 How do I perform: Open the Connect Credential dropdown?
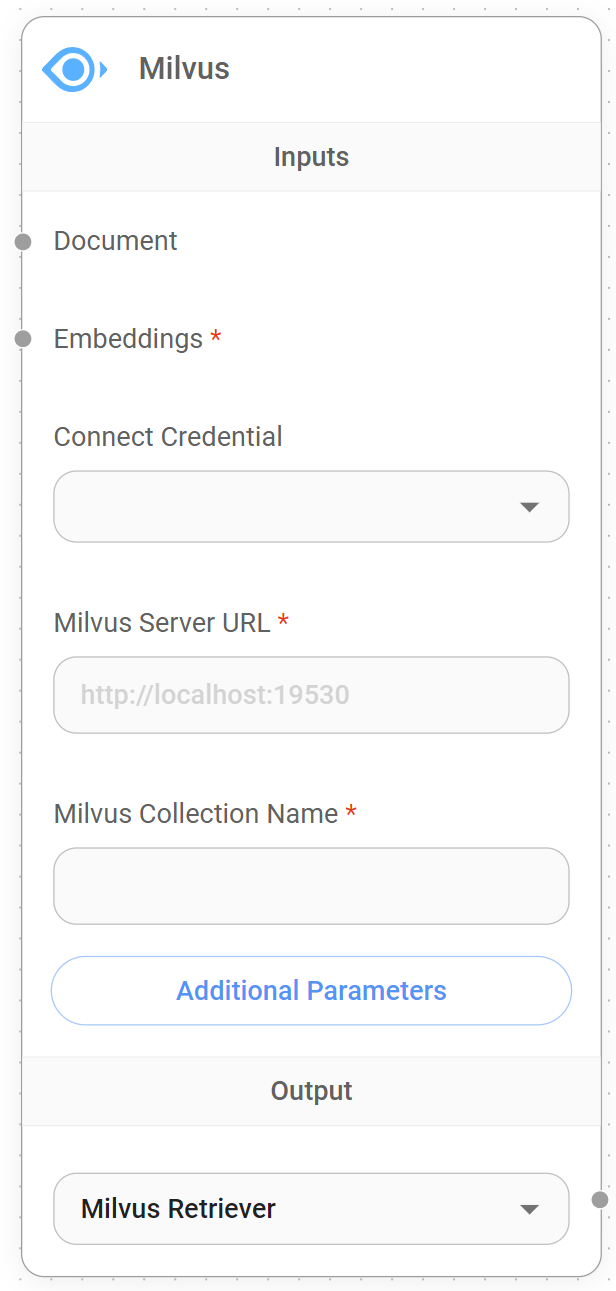(311, 507)
